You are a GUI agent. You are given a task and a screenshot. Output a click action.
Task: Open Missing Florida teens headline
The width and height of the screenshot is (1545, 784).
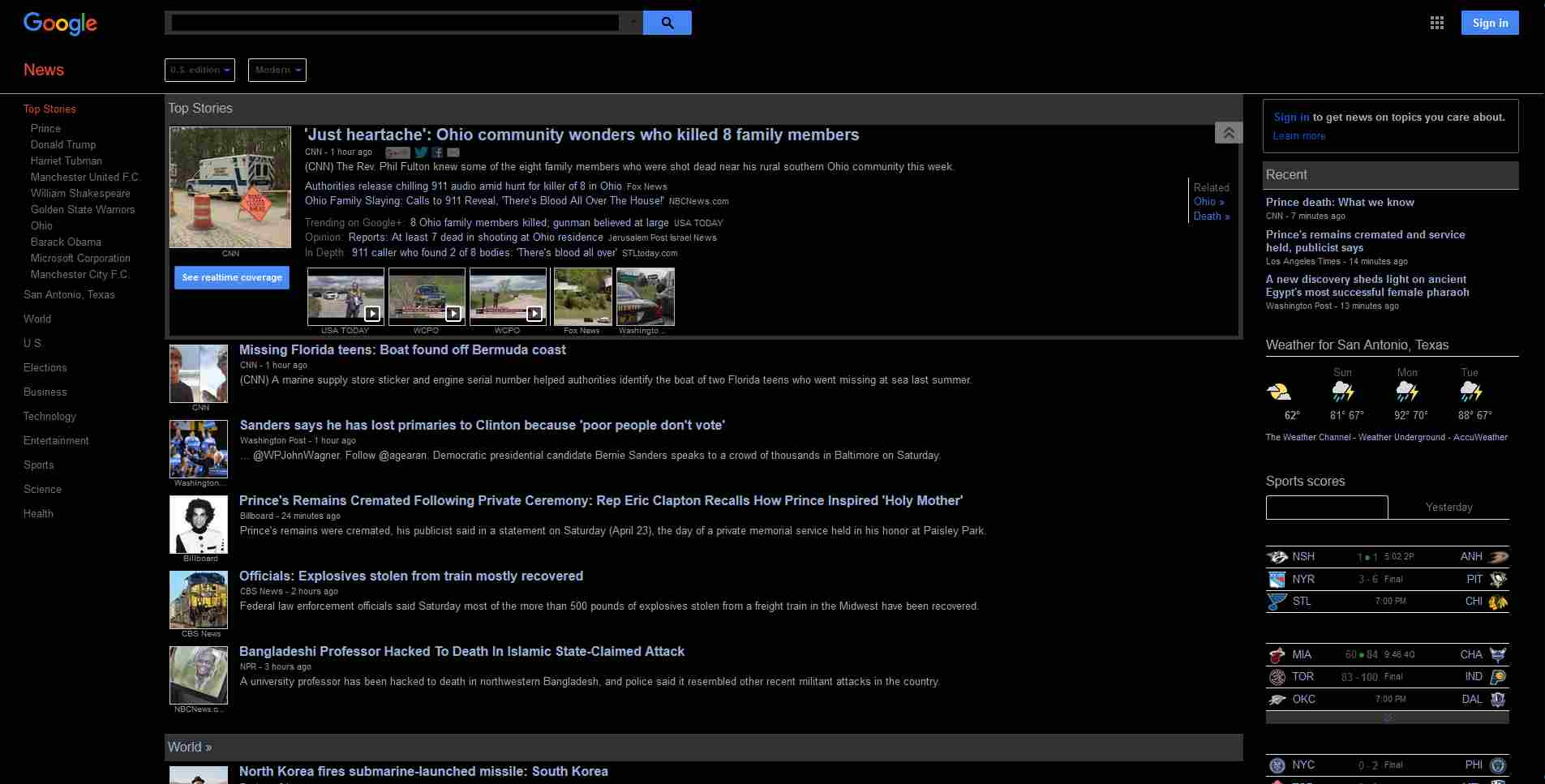(402, 350)
